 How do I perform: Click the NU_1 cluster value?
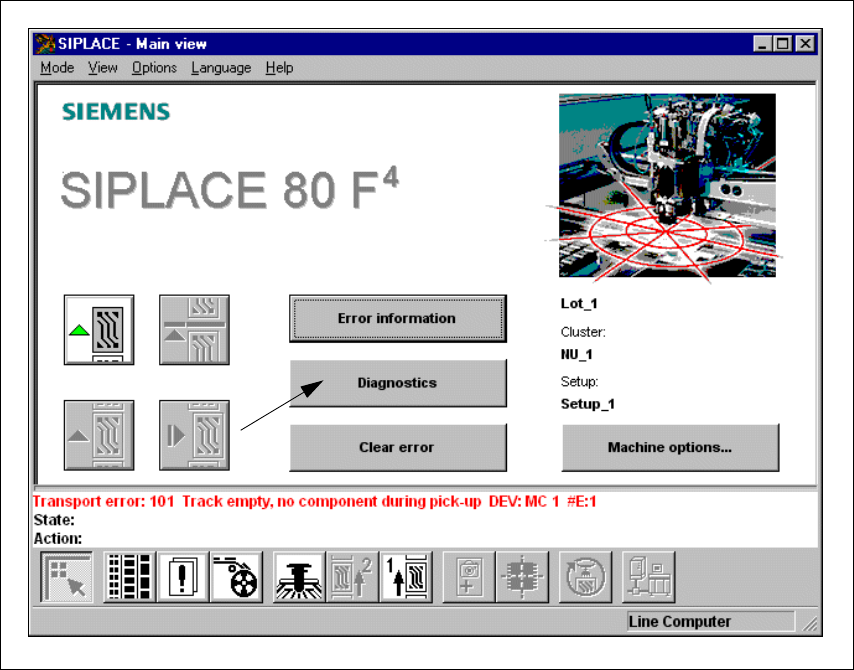click(x=576, y=355)
